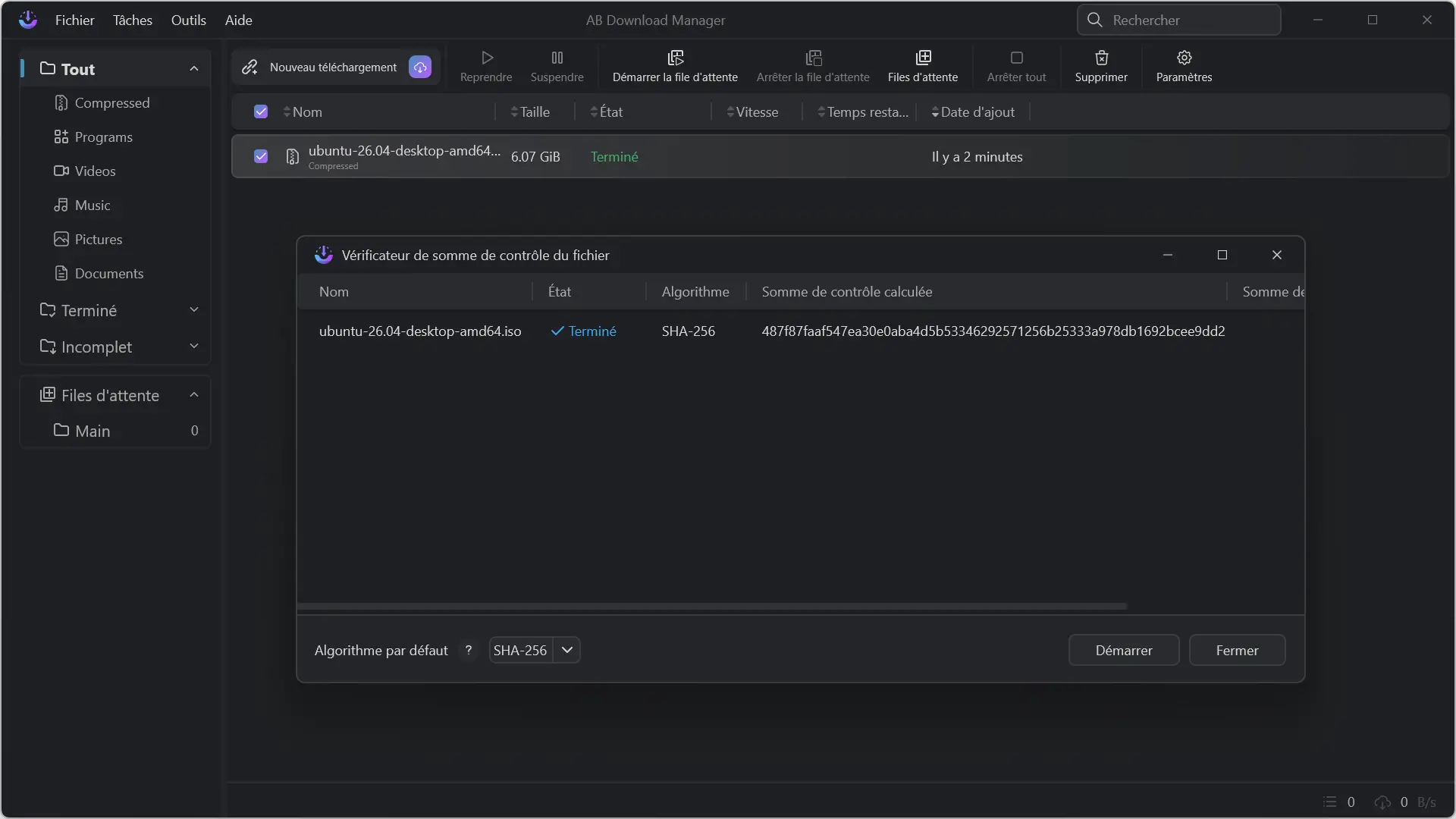Viewport: 1456px width, 819px height.
Task: Click the Nom column header in checksum dialog
Action: 334,292
